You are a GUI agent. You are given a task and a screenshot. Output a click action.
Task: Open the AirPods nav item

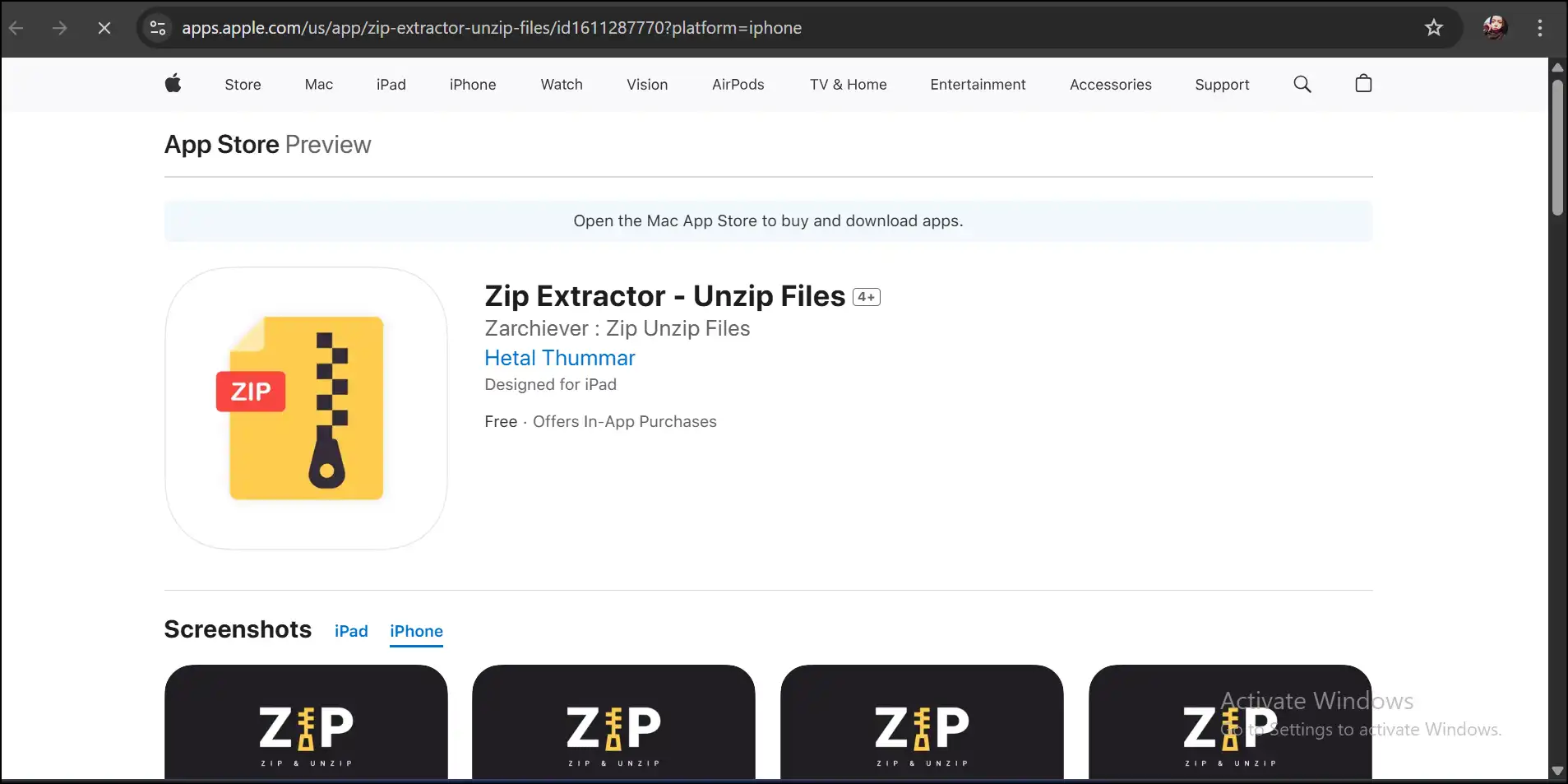click(x=738, y=84)
